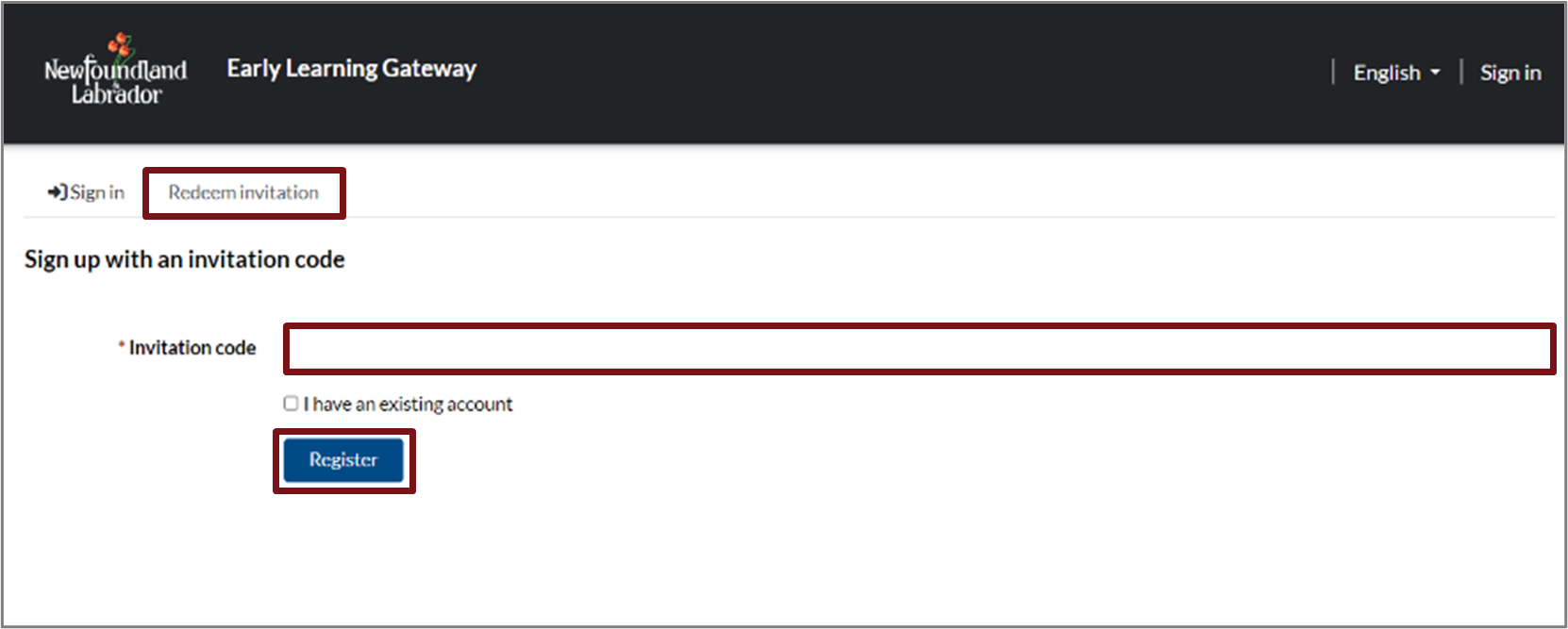Click the "I have an existing account" label

[408, 405]
